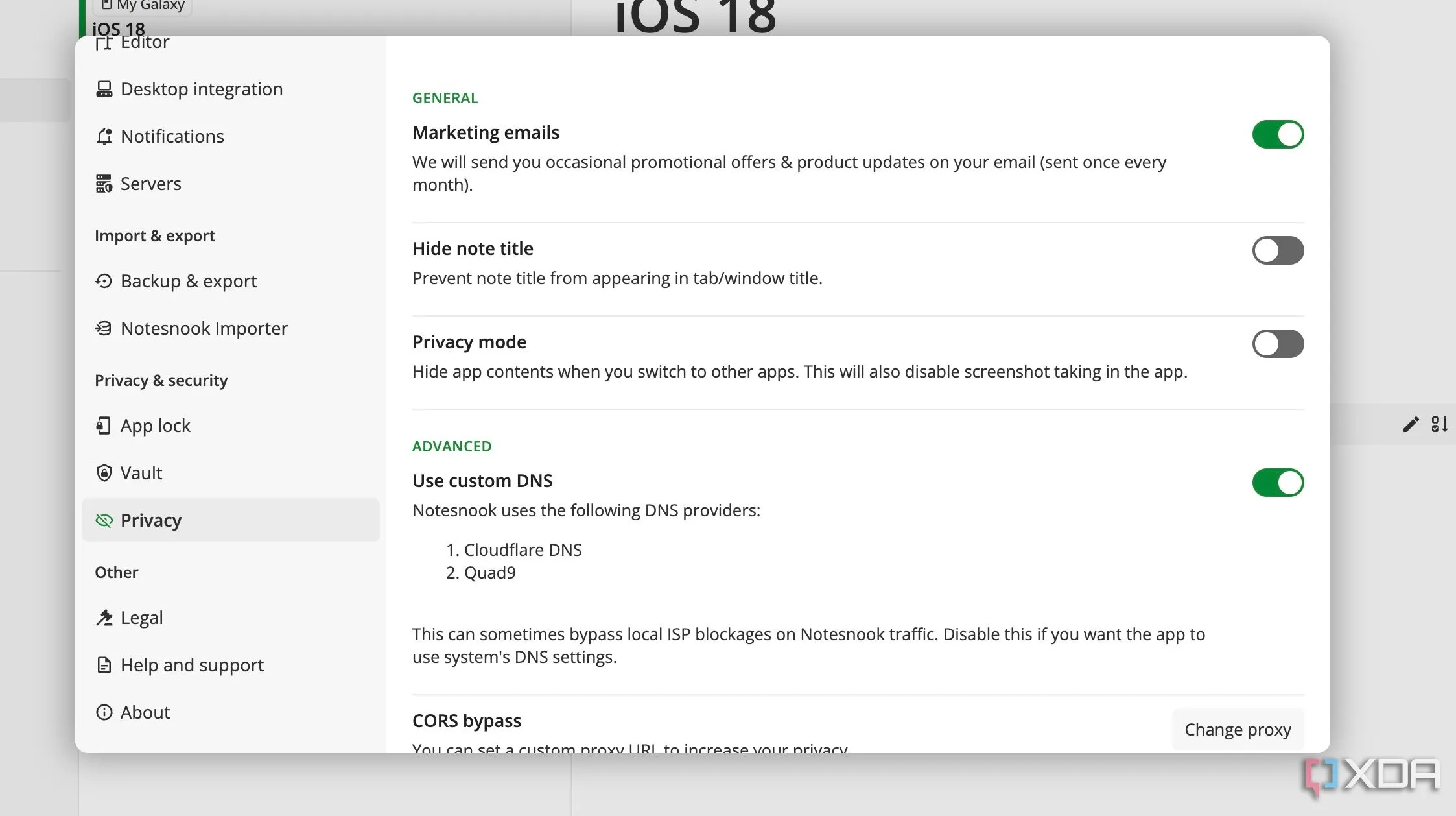Enable the Hide note title toggle

click(1278, 250)
